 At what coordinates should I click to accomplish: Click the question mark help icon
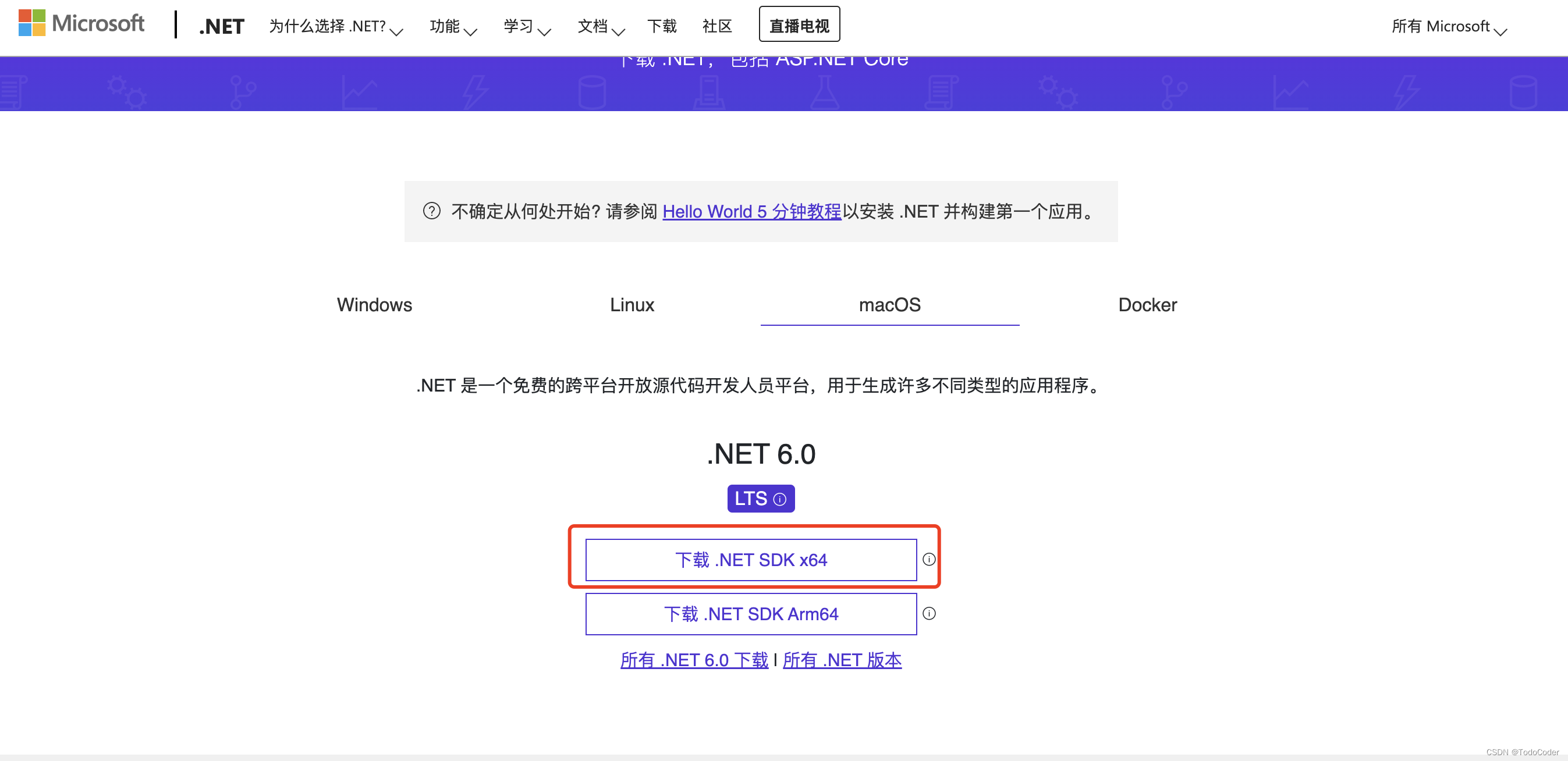point(431,211)
